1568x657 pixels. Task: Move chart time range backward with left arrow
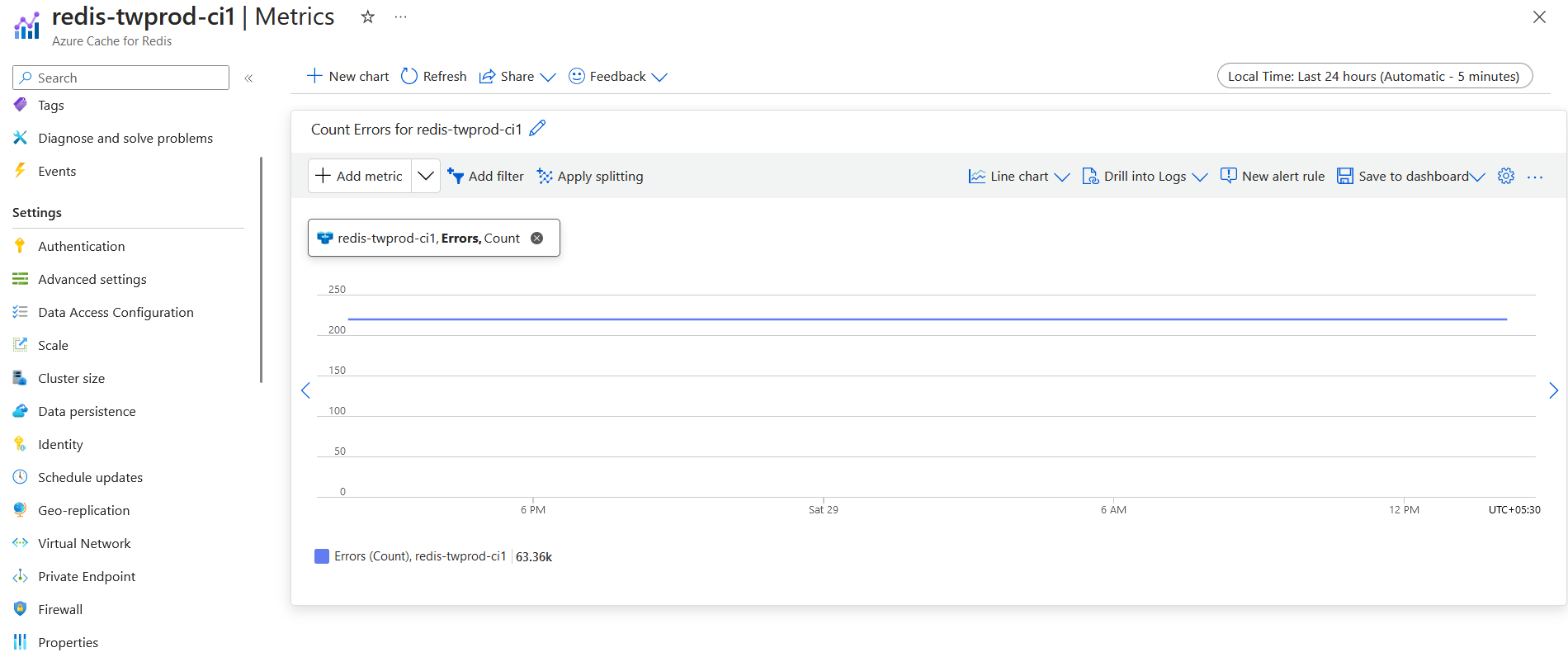click(x=305, y=390)
